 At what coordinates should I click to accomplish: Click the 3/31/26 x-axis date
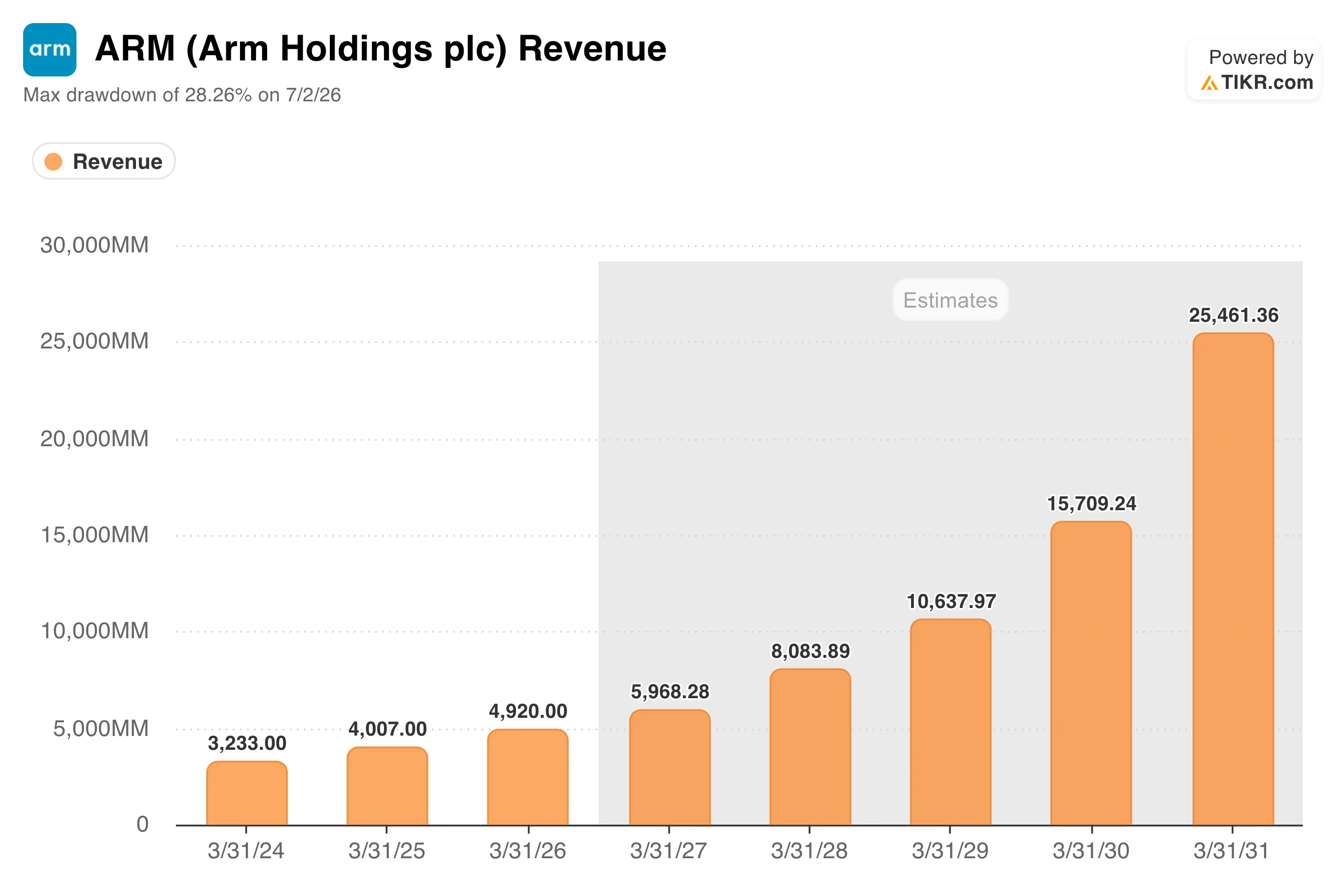(528, 851)
